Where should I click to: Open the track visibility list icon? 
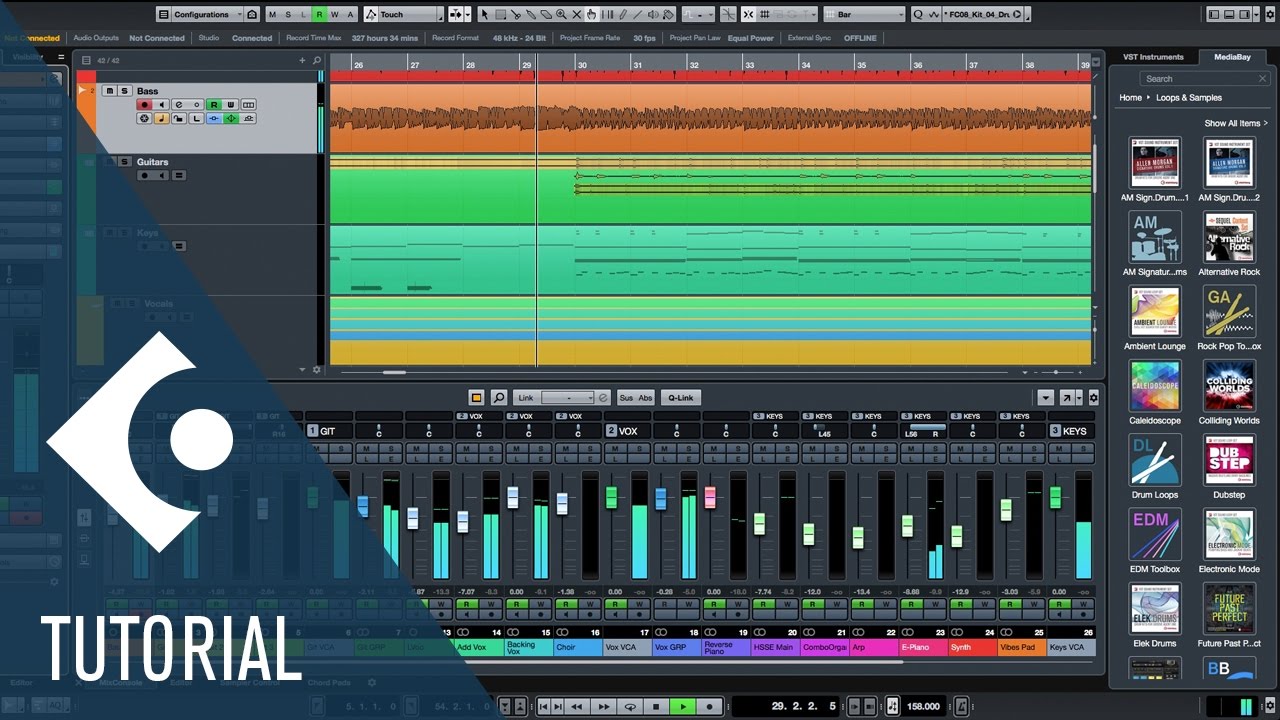(x=86, y=60)
